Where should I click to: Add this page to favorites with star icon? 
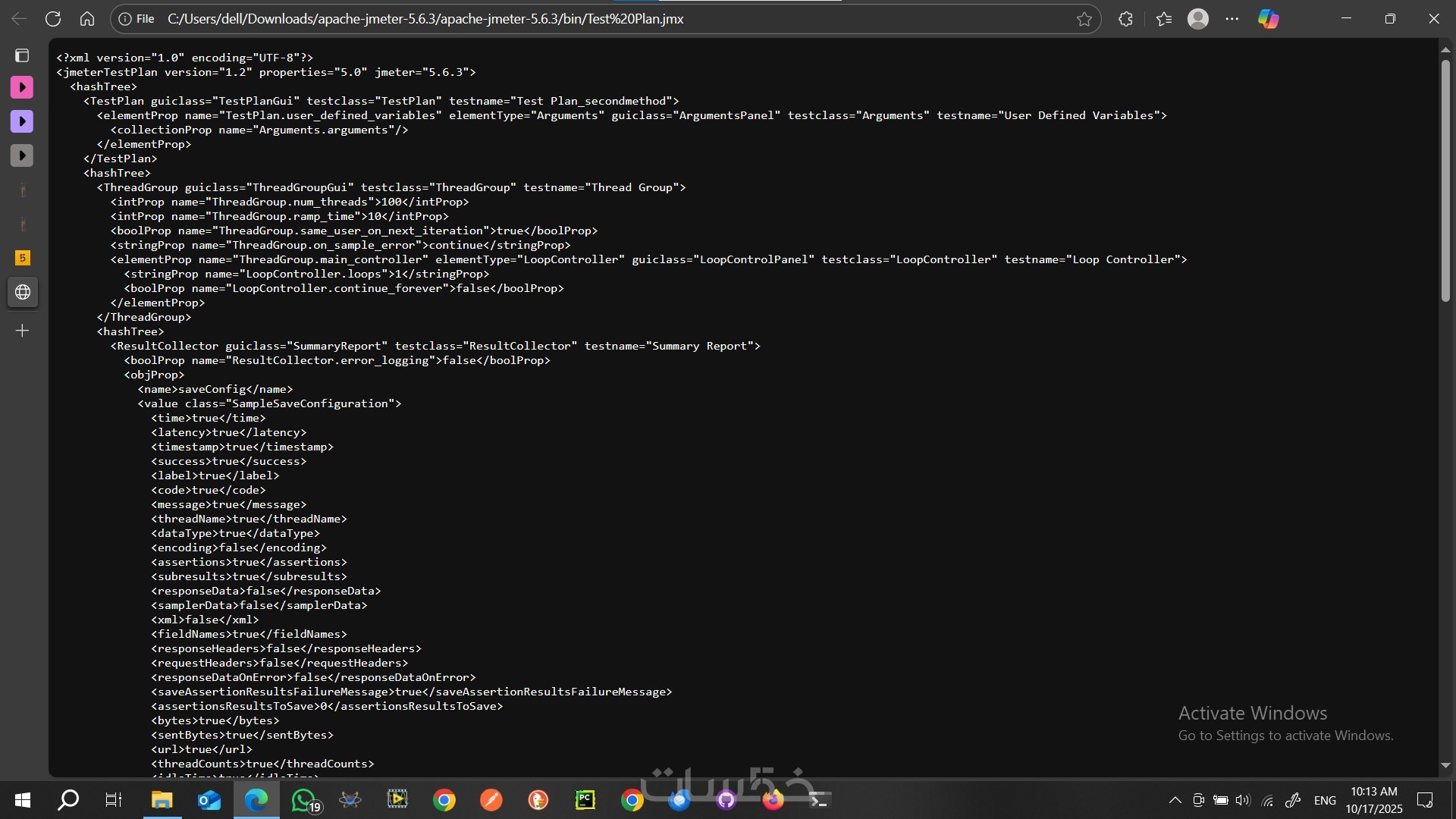(1084, 19)
